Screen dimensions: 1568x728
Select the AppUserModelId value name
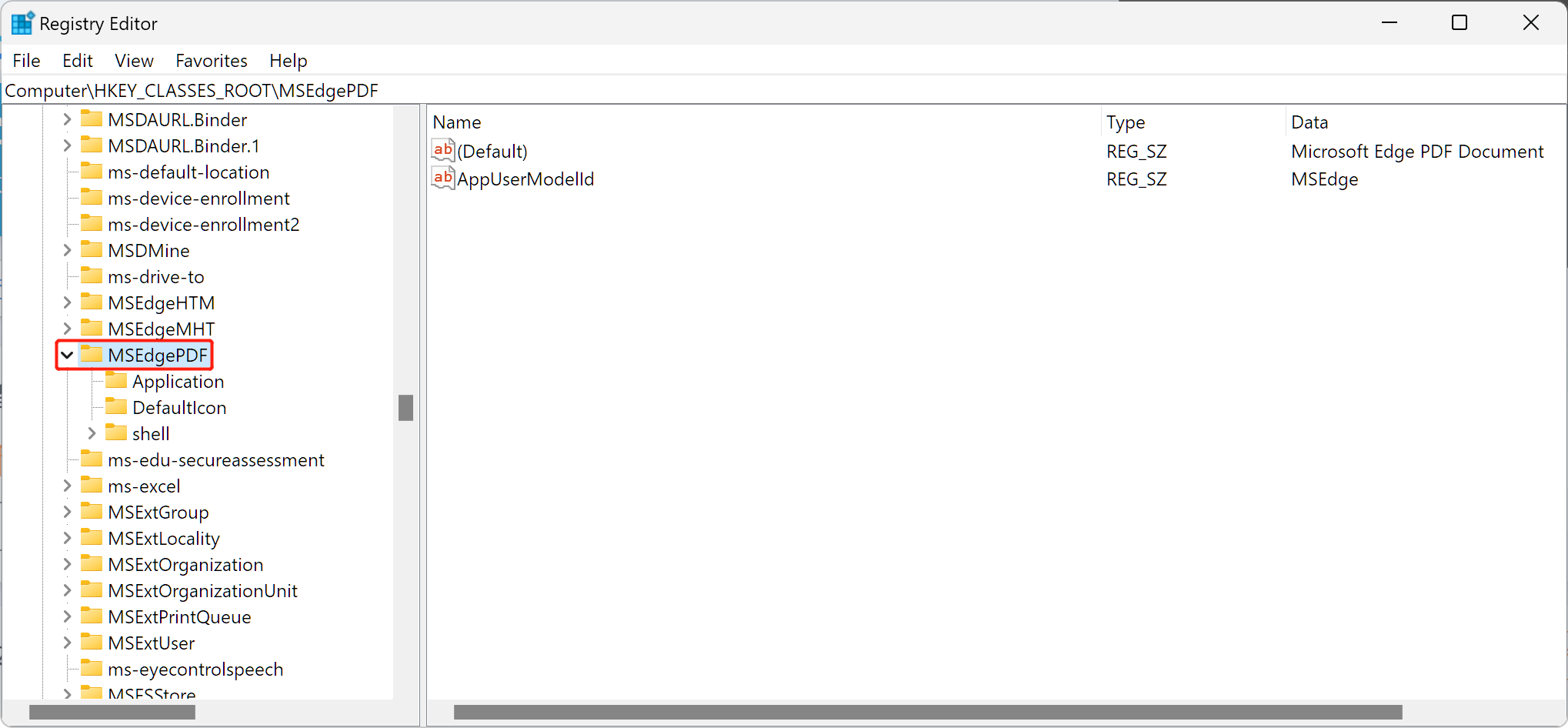(x=525, y=179)
